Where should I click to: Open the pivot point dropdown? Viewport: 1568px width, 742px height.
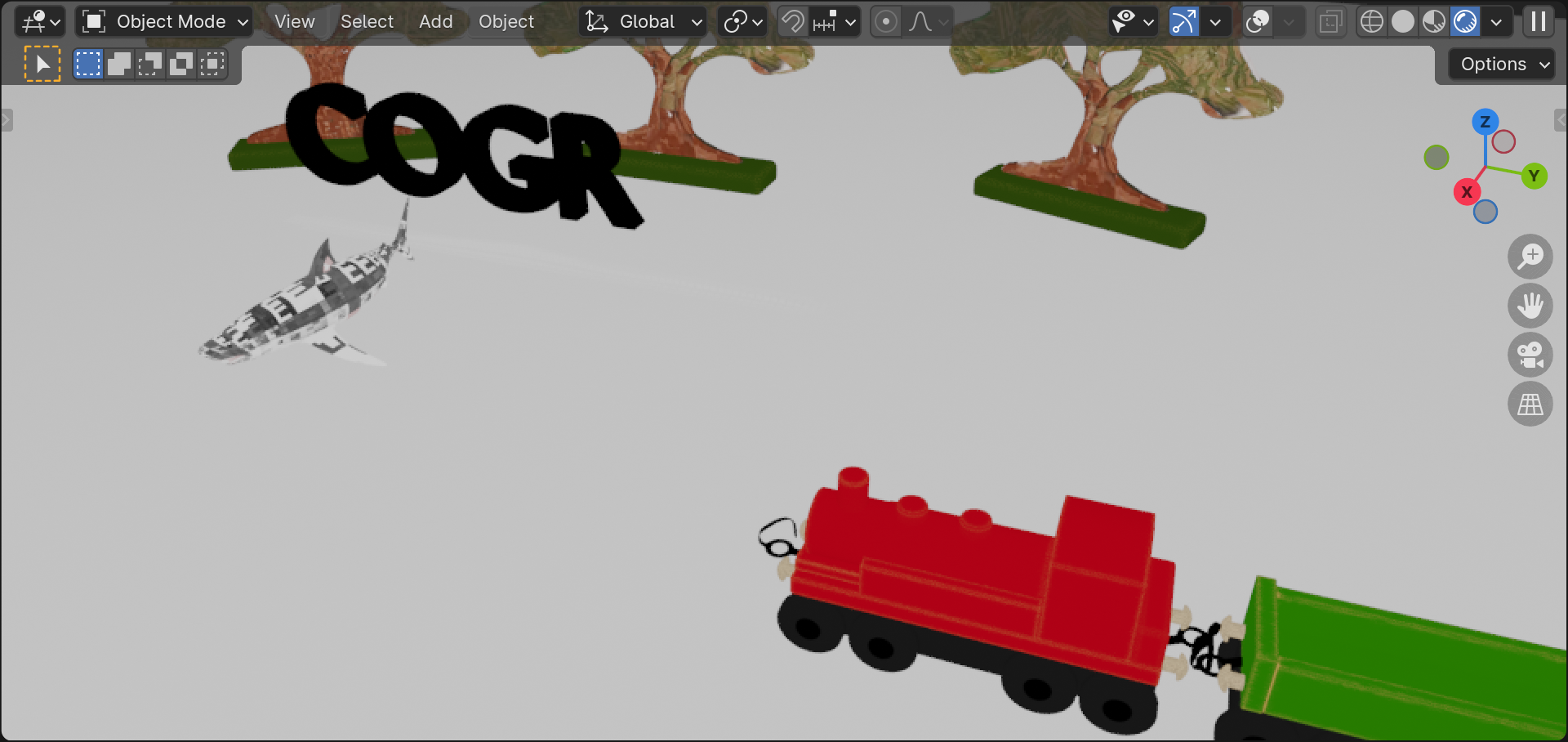[x=742, y=22]
